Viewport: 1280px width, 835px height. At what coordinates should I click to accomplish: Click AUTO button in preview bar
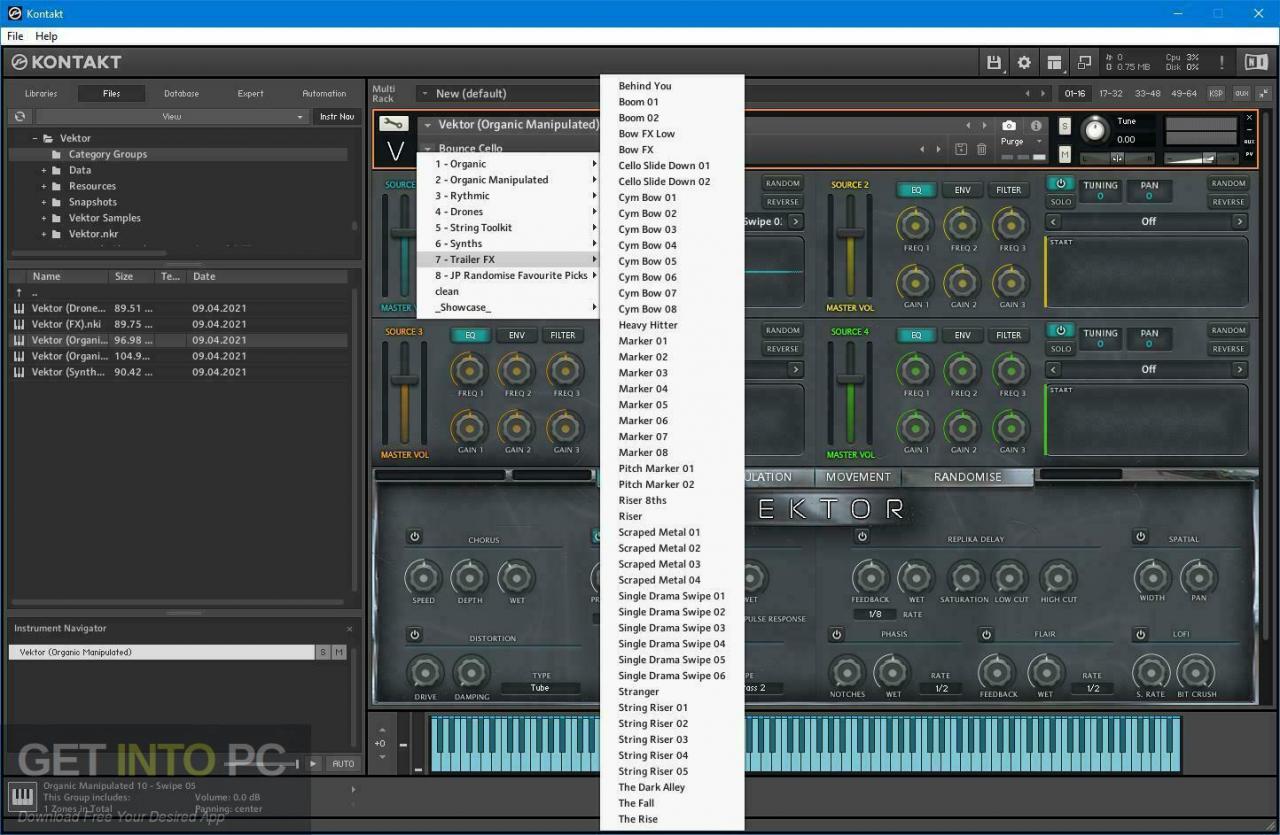point(343,763)
